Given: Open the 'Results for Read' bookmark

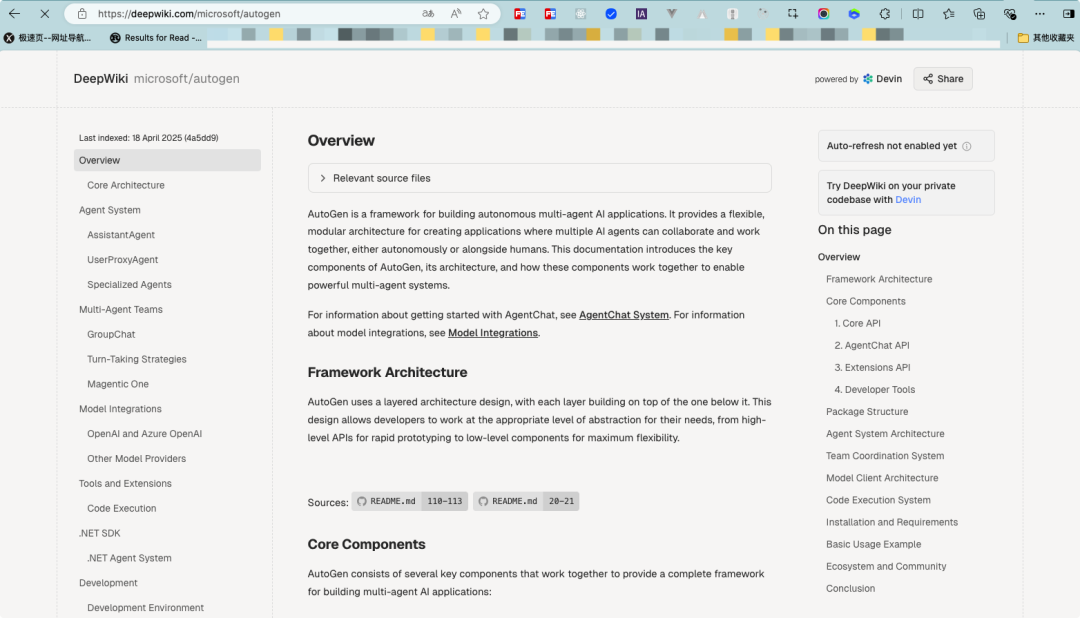Looking at the screenshot, I should click(x=156, y=38).
